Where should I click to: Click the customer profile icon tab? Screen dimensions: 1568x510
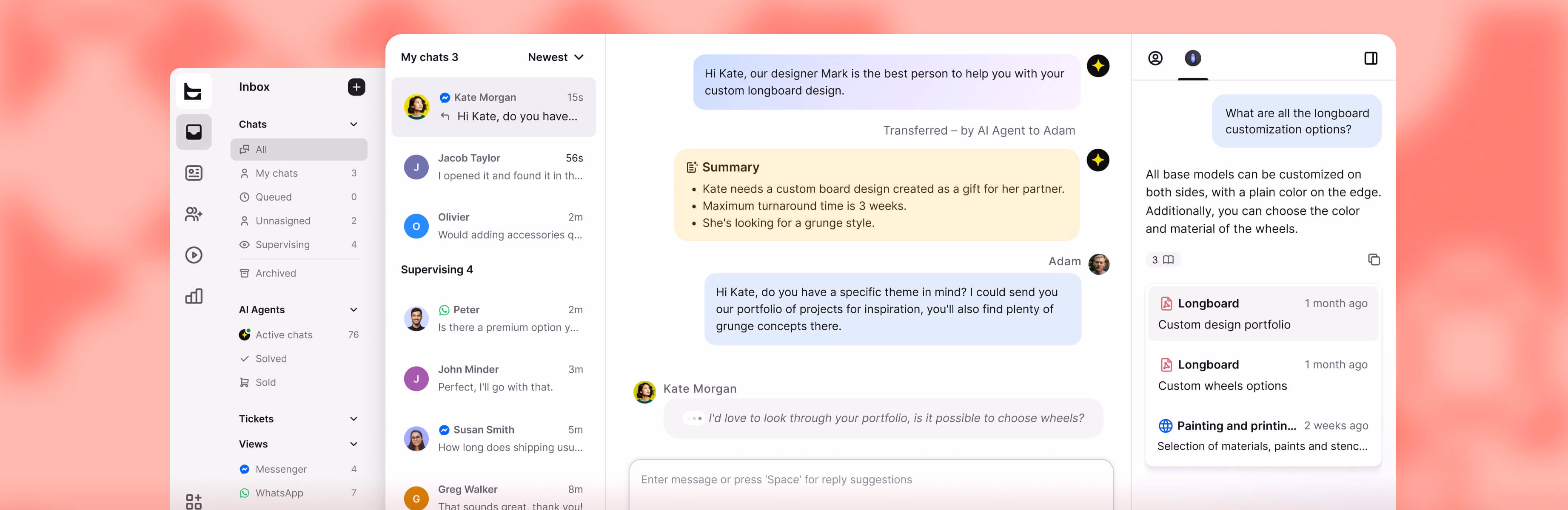coord(1155,58)
